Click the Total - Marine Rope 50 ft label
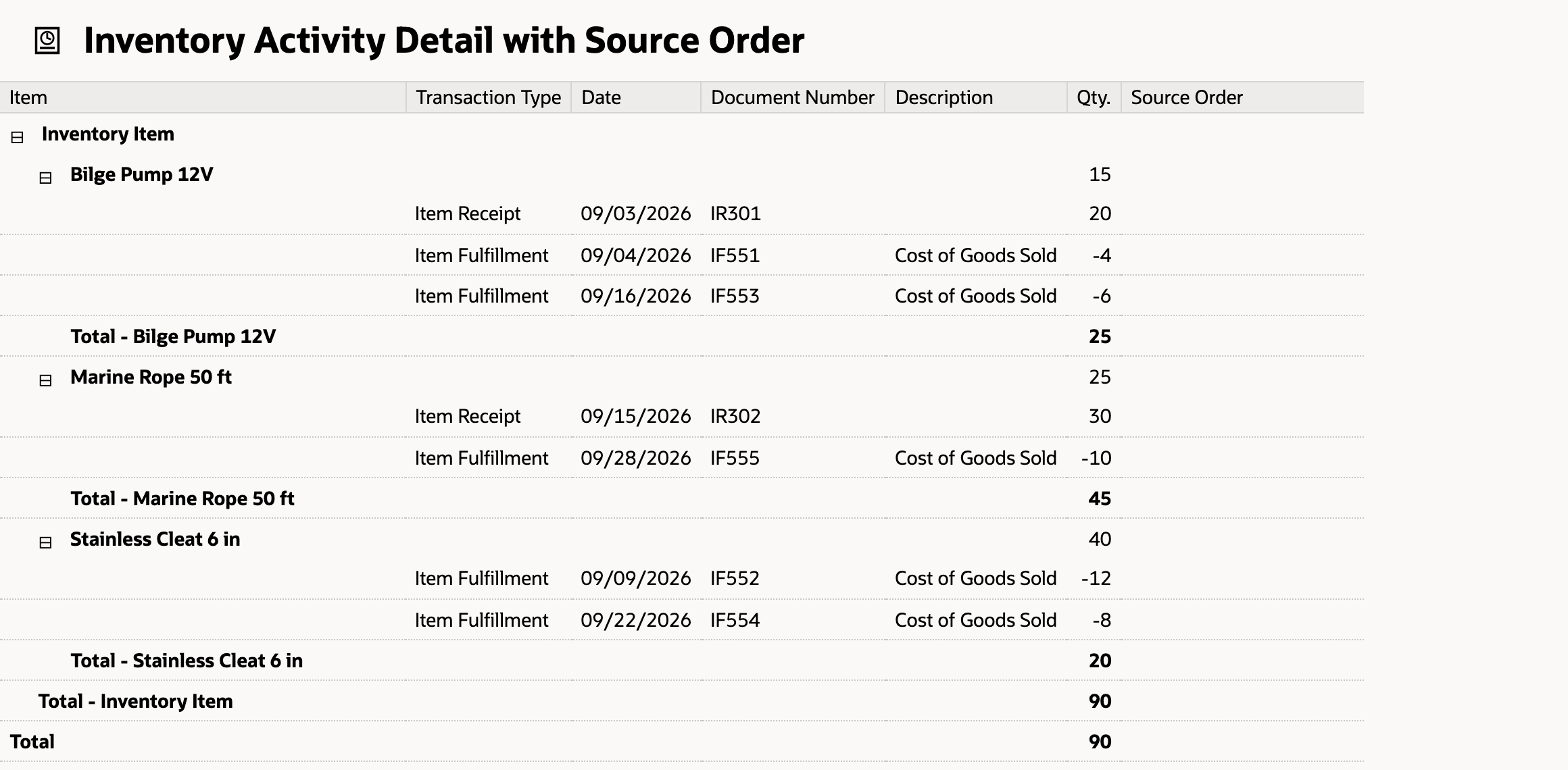 182,498
